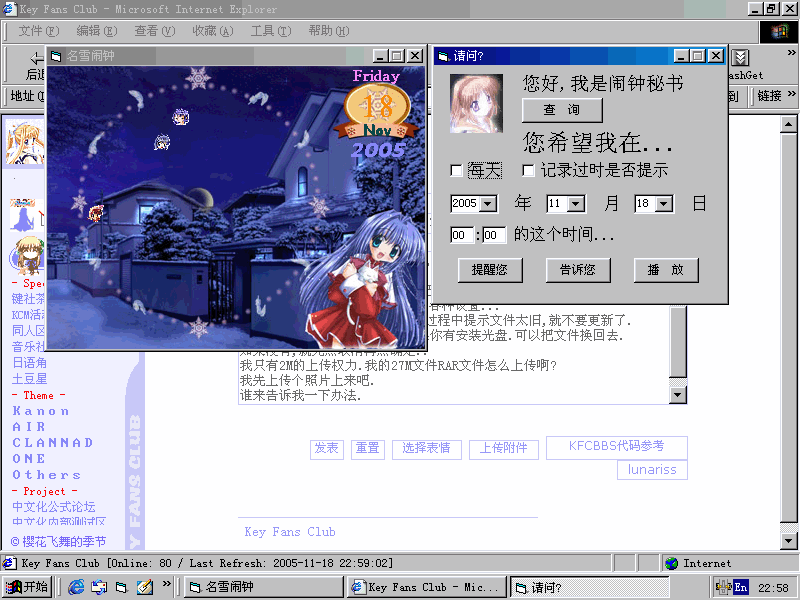Open the 文件 menu
The image size is (800, 600).
click(39, 31)
